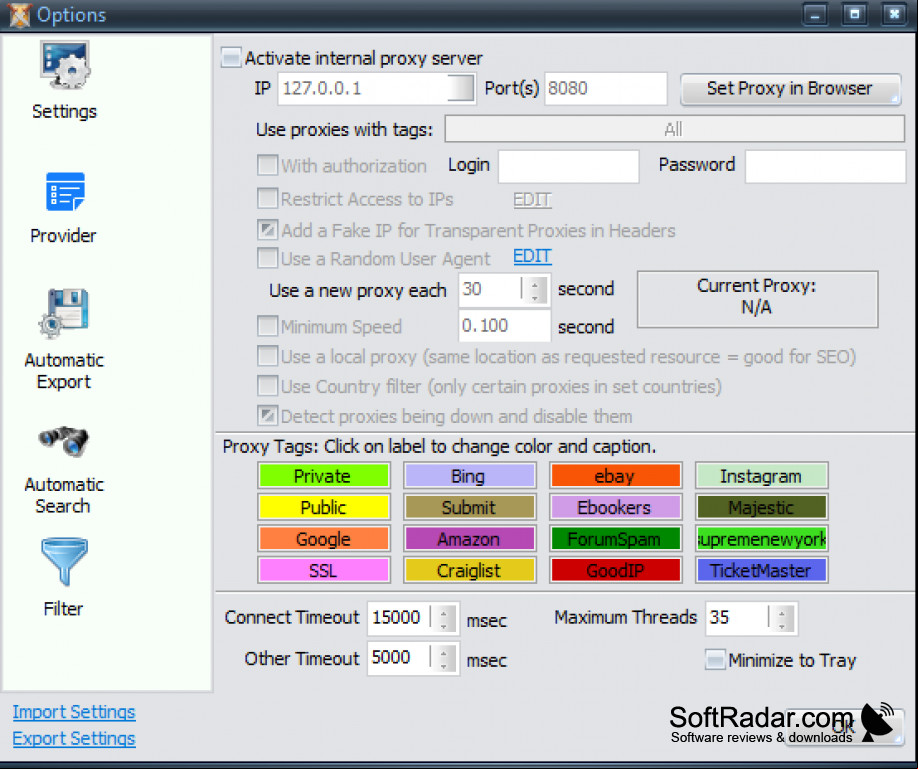Toggle Minimum Speed checkbox
This screenshot has width=918, height=769.
point(268,326)
